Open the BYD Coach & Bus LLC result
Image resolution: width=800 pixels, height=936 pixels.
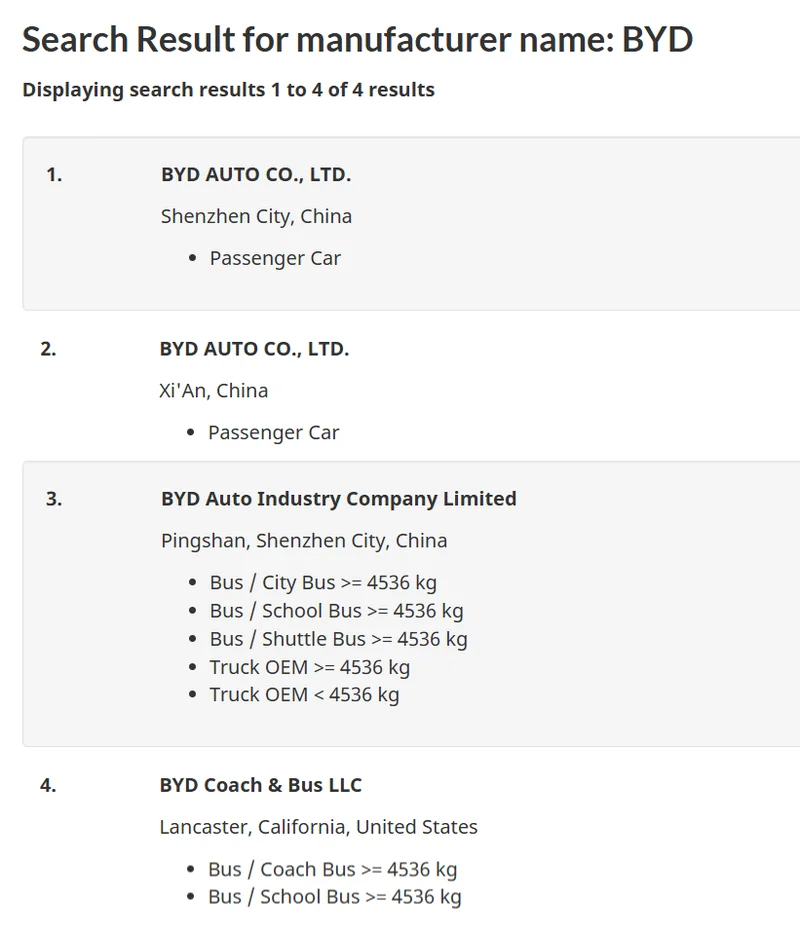coord(260,785)
